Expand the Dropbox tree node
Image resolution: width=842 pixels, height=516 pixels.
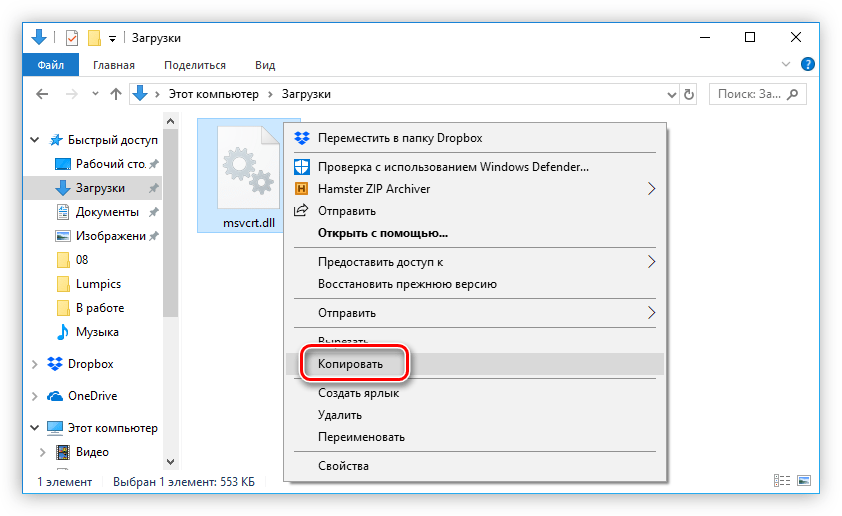(36, 364)
